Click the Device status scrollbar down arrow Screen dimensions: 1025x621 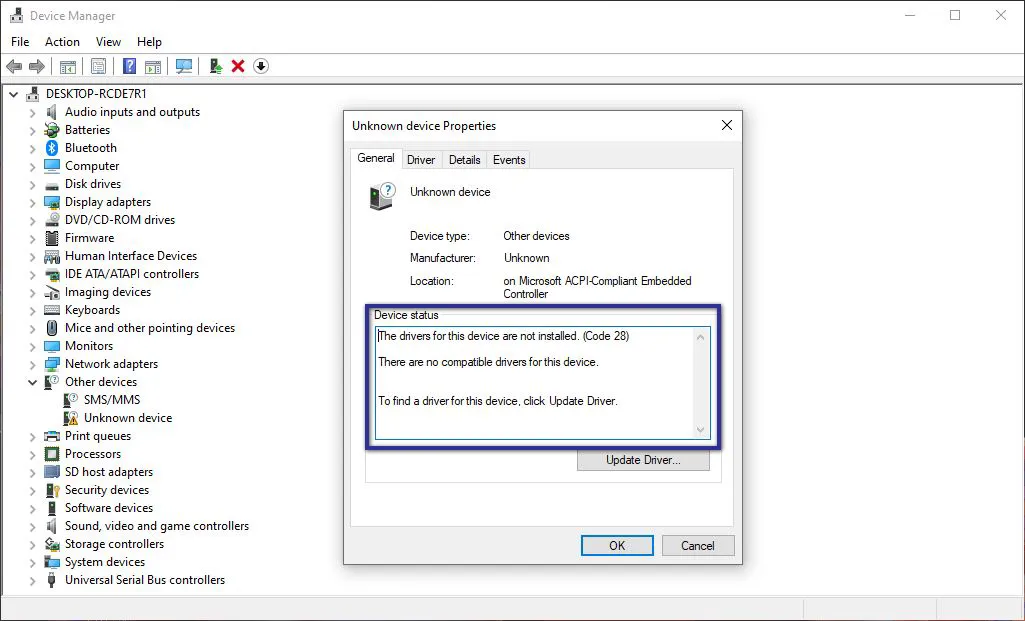[700, 430]
